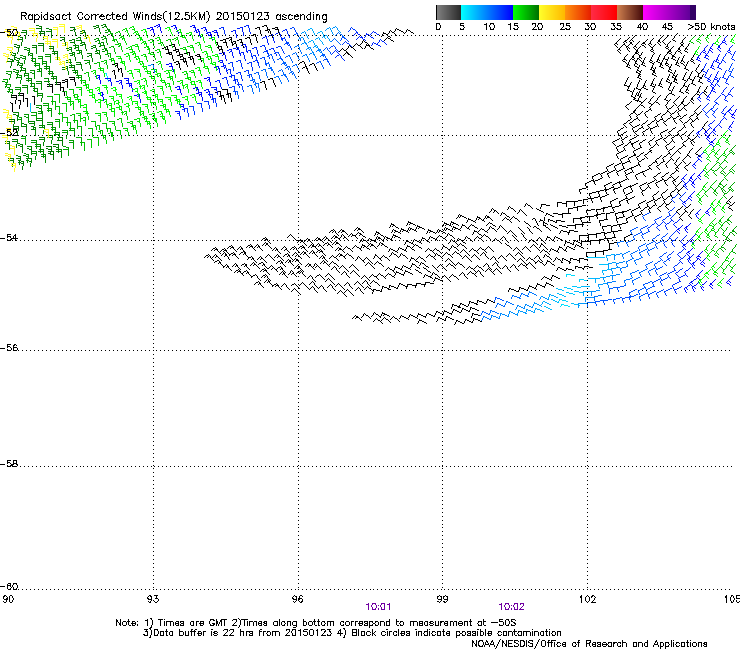Viewport: 740px width, 650px height.
Task: Click the note line 'Times are GMT'
Action: point(193,623)
